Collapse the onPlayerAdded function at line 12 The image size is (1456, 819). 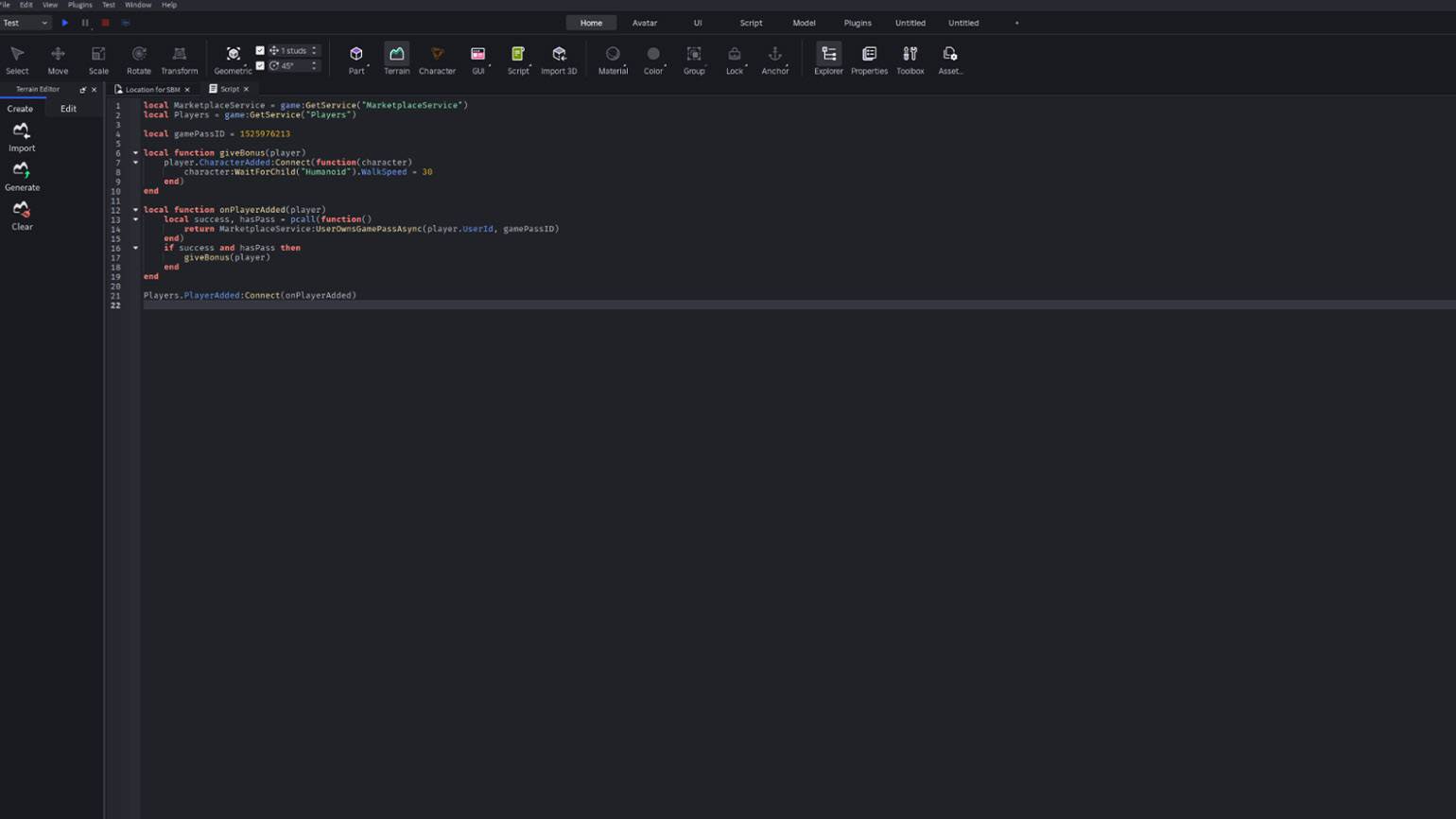point(135,210)
